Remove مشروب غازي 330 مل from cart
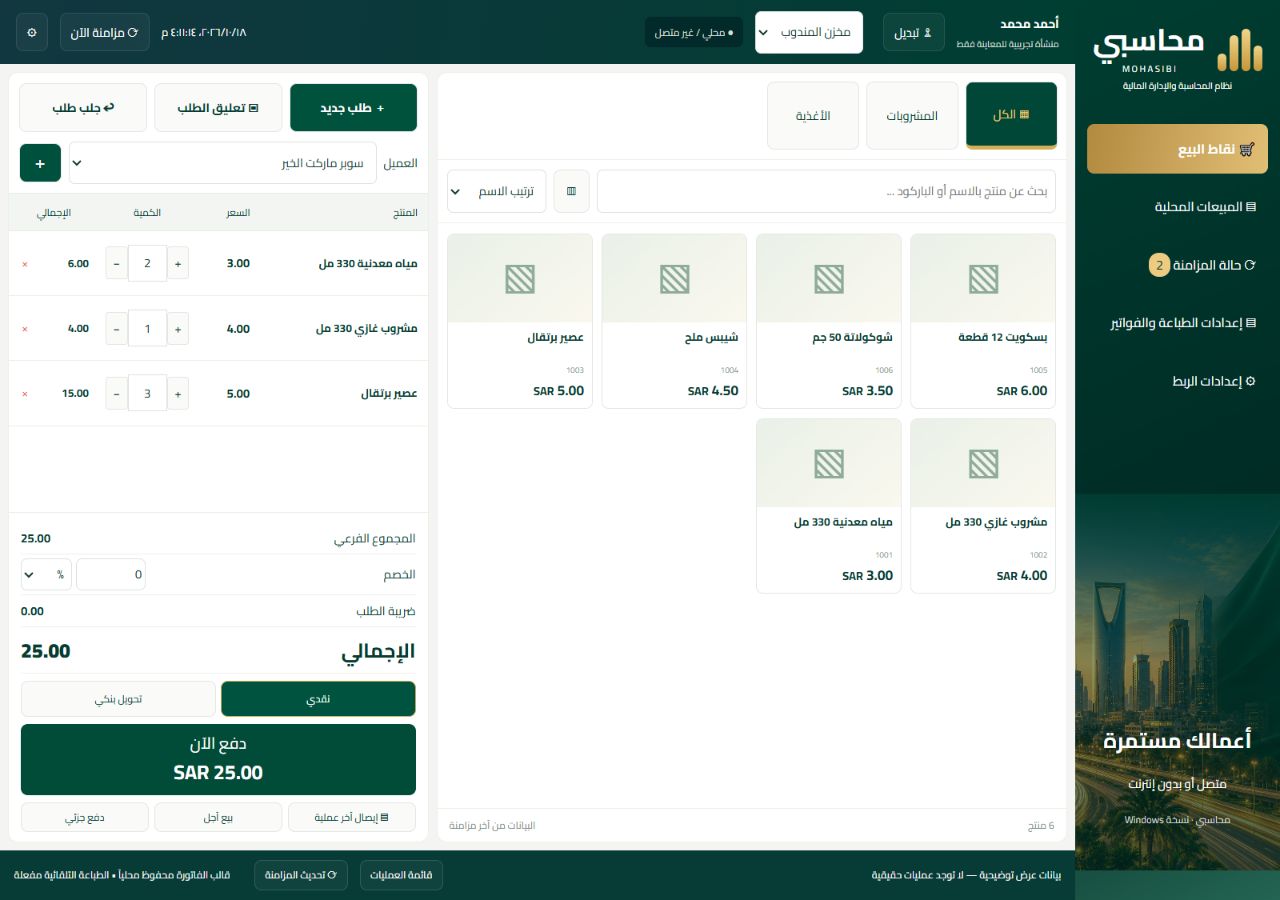The width and height of the screenshot is (1280, 900). tap(25, 329)
